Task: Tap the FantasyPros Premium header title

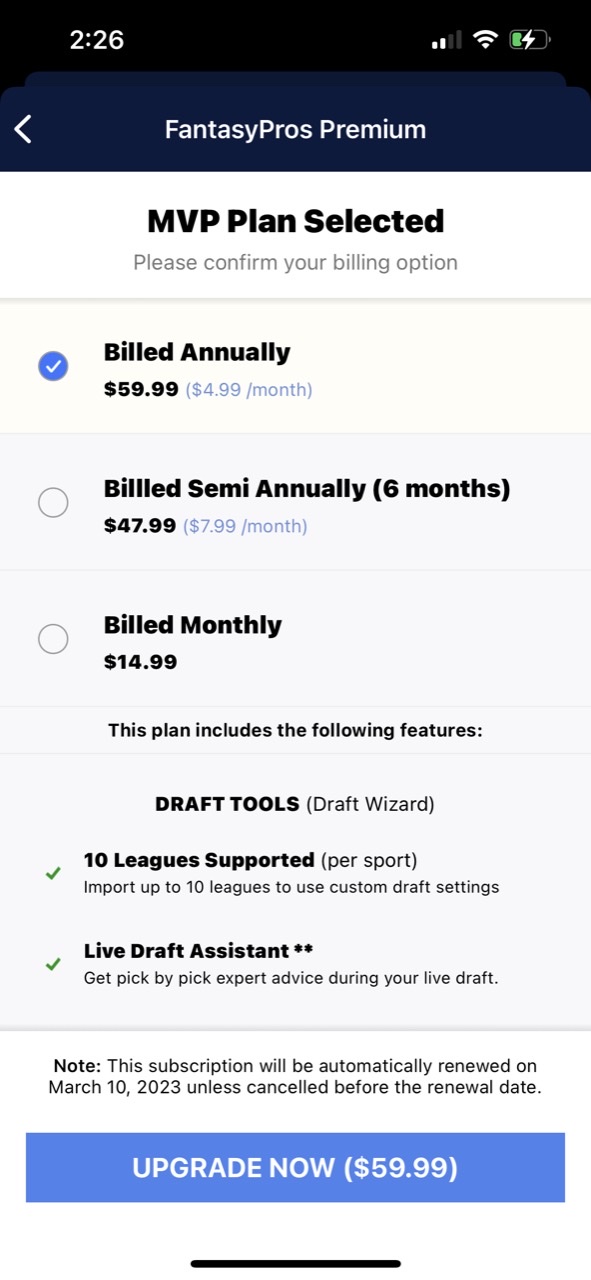Action: 295,129
